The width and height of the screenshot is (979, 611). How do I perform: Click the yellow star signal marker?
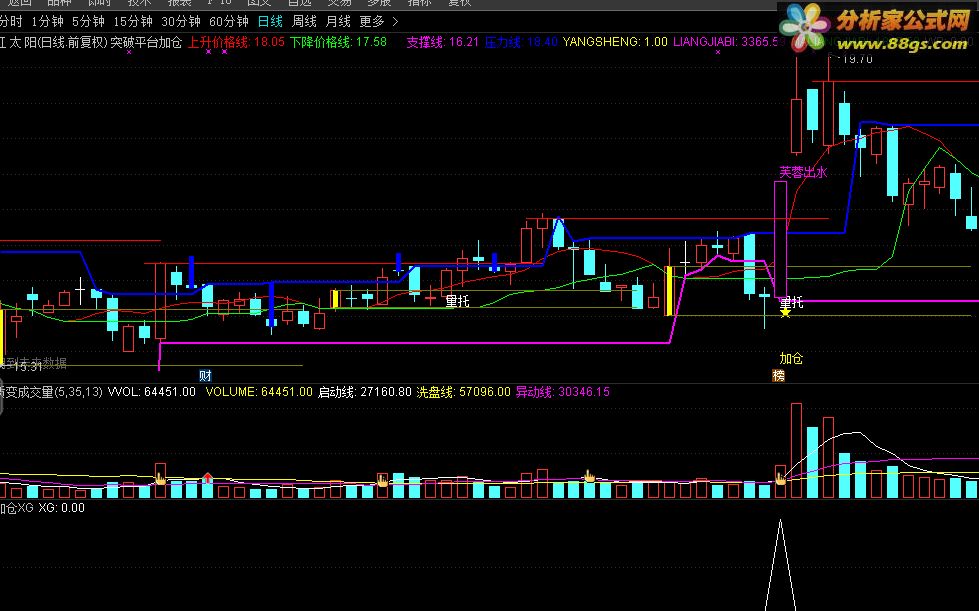pos(785,312)
